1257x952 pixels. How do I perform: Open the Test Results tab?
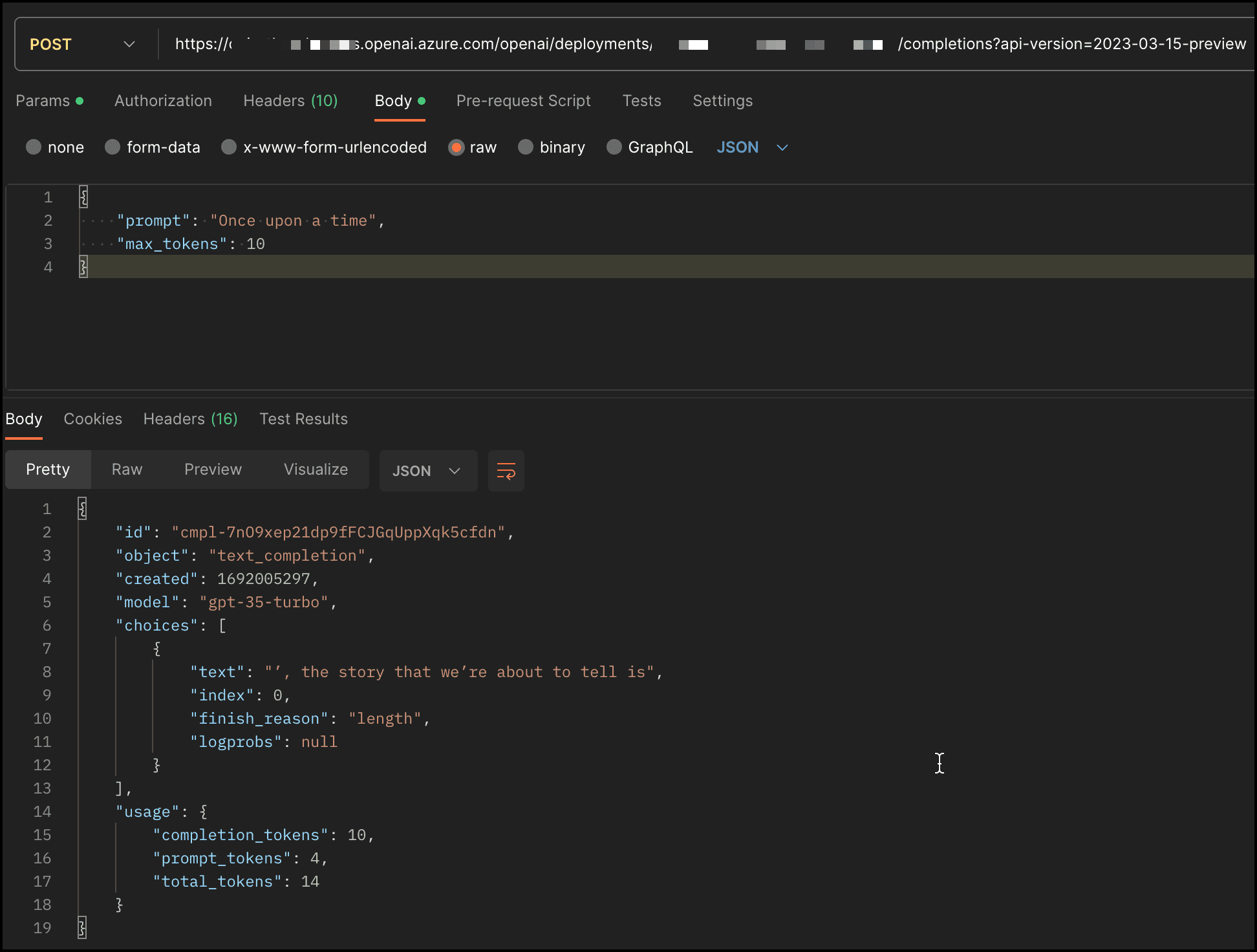pos(303,419)
